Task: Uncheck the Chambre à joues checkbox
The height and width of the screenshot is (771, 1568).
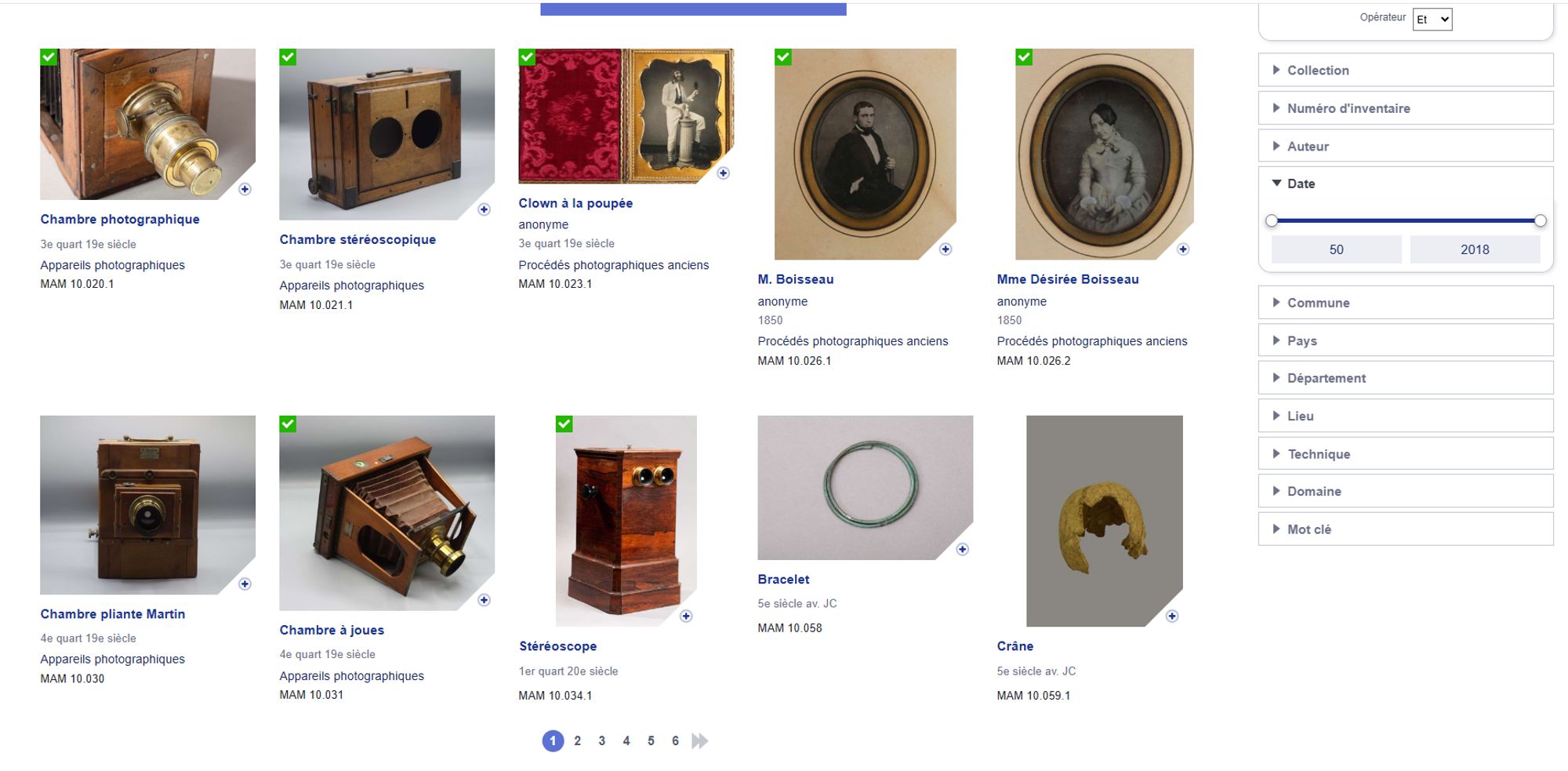Action: [288, 424]
